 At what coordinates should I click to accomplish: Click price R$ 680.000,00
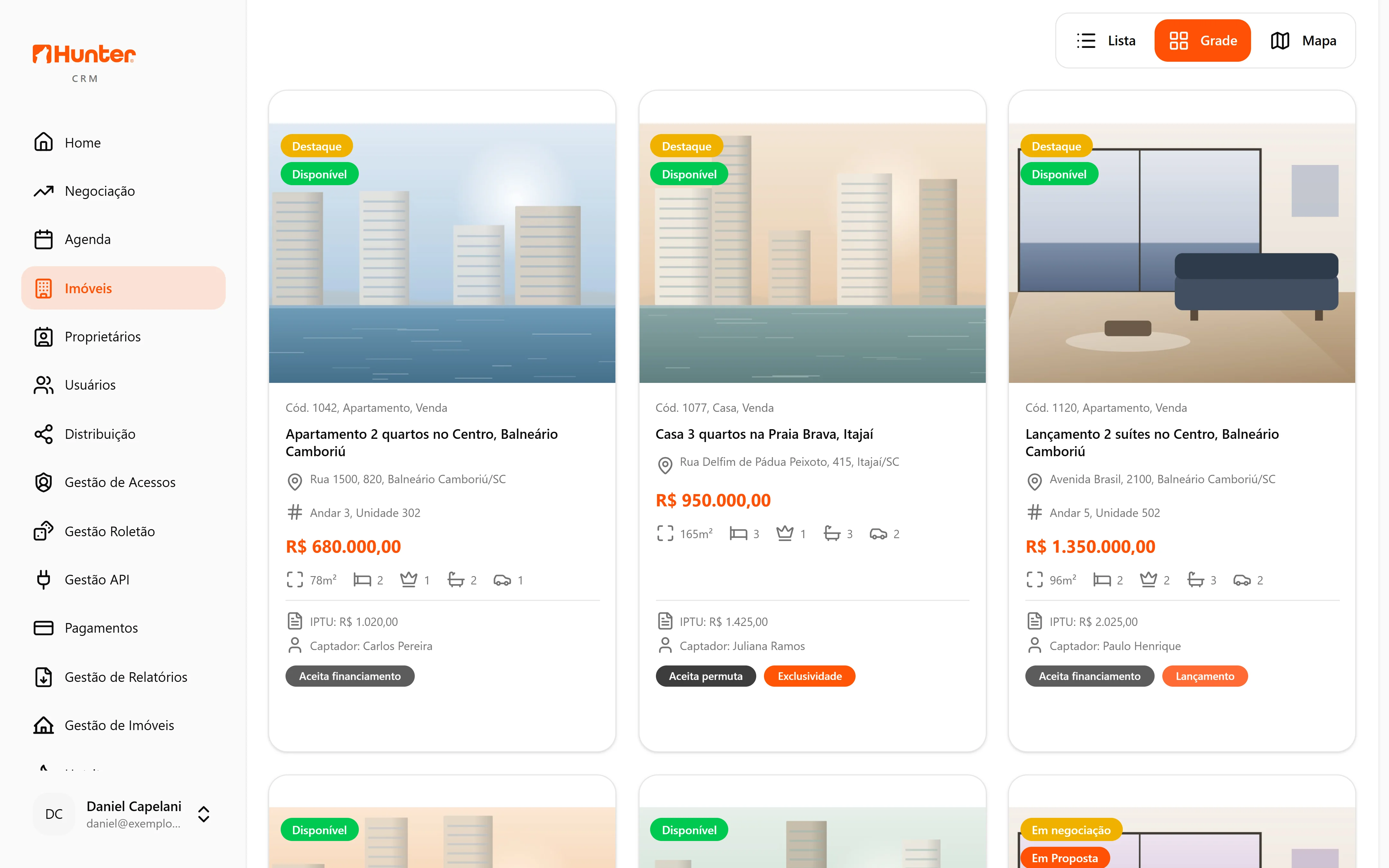click(x=343, y=547)
